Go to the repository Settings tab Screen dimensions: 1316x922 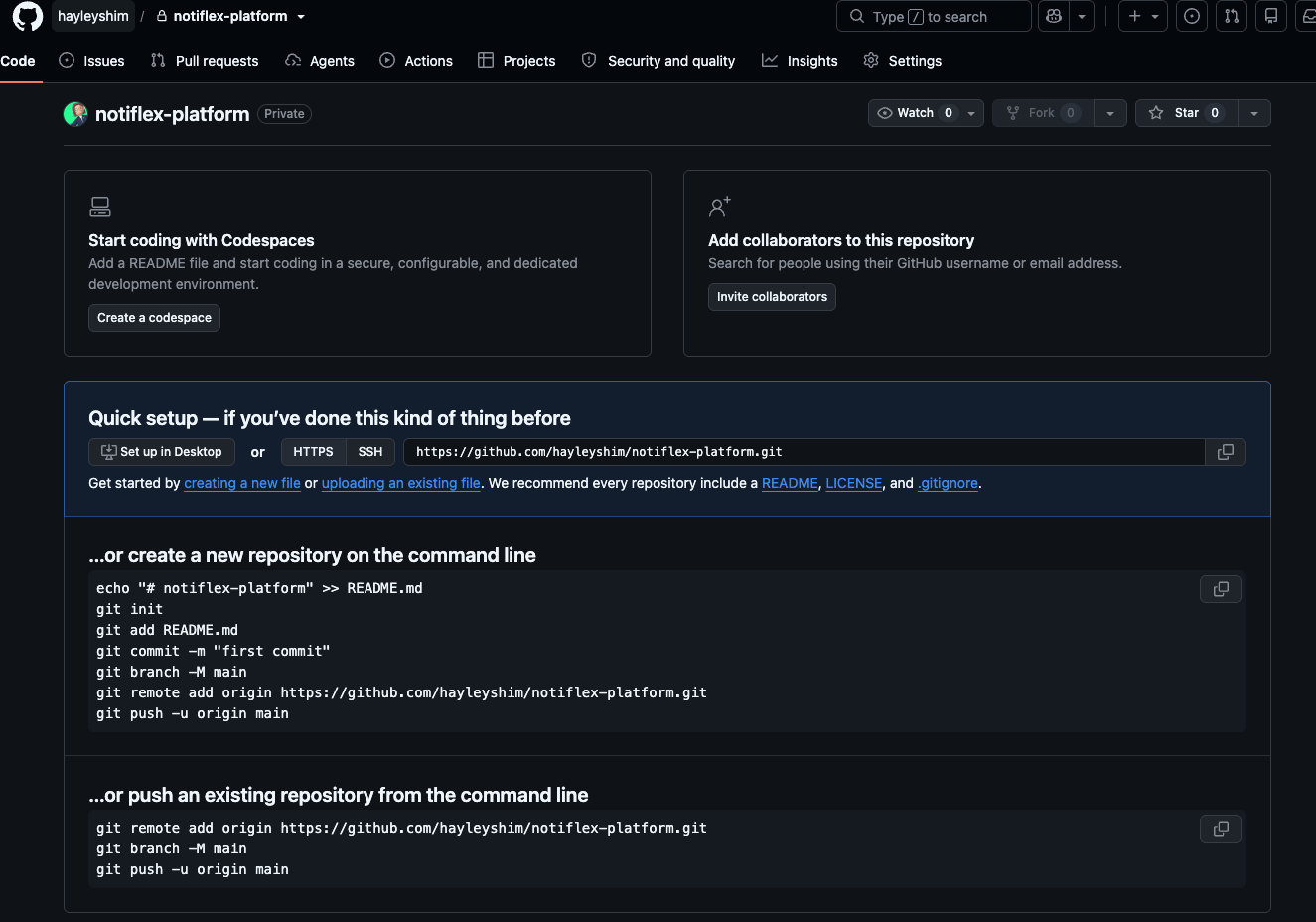tap(902, 61)
